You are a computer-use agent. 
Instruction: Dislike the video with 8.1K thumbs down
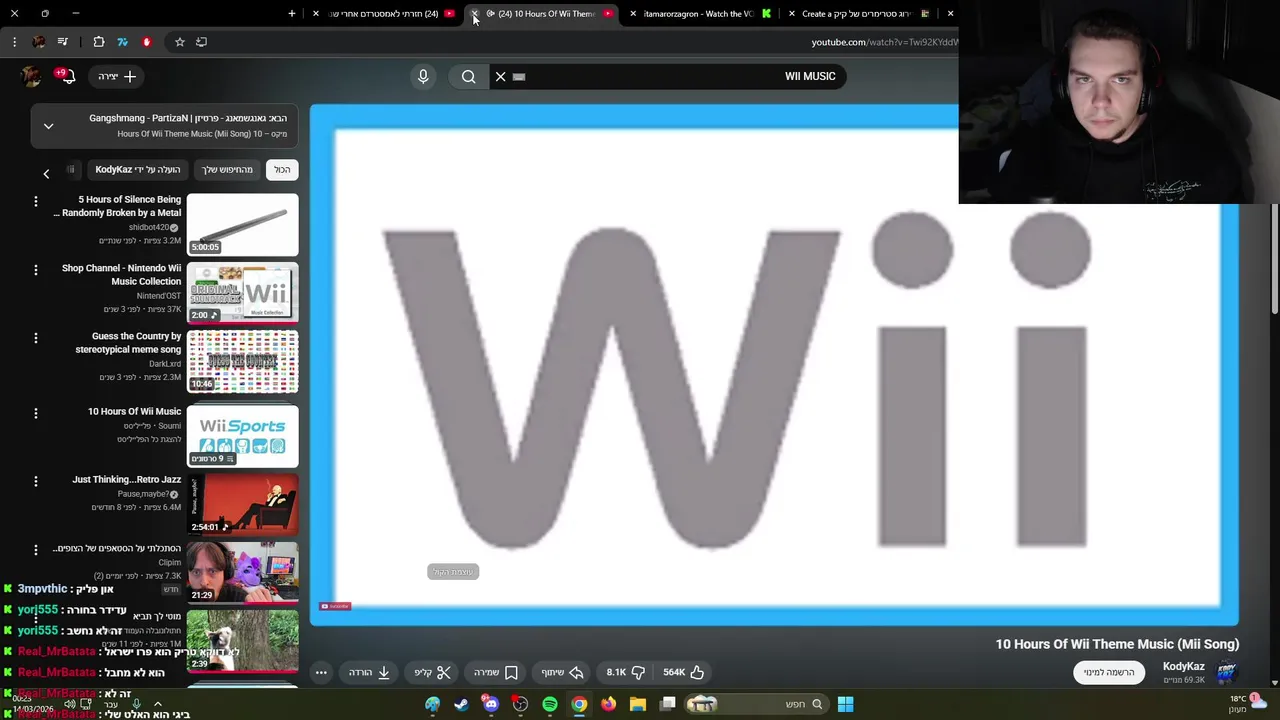pyautogui.click(x=626, y=673)
